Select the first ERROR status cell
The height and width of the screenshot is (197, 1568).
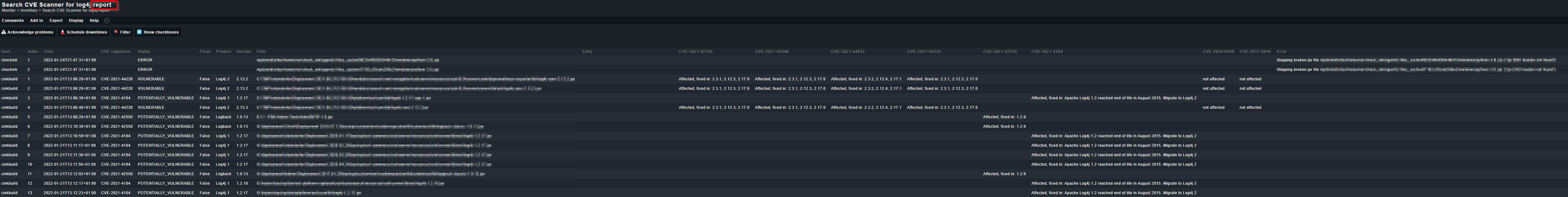[145, 60]
